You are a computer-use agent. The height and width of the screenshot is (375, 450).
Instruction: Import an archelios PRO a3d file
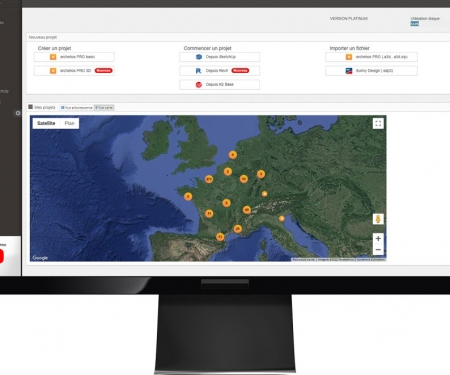coord(371,57)
